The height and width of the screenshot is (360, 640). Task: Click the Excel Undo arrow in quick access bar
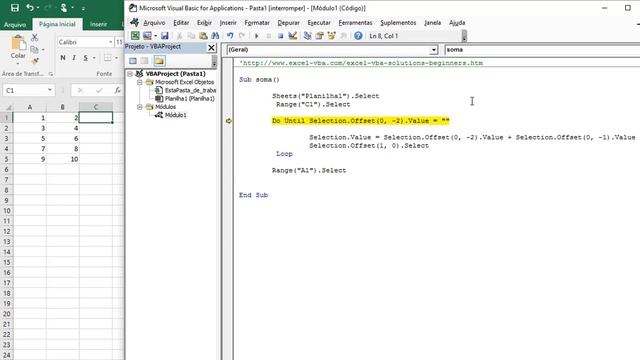(30, 8)
